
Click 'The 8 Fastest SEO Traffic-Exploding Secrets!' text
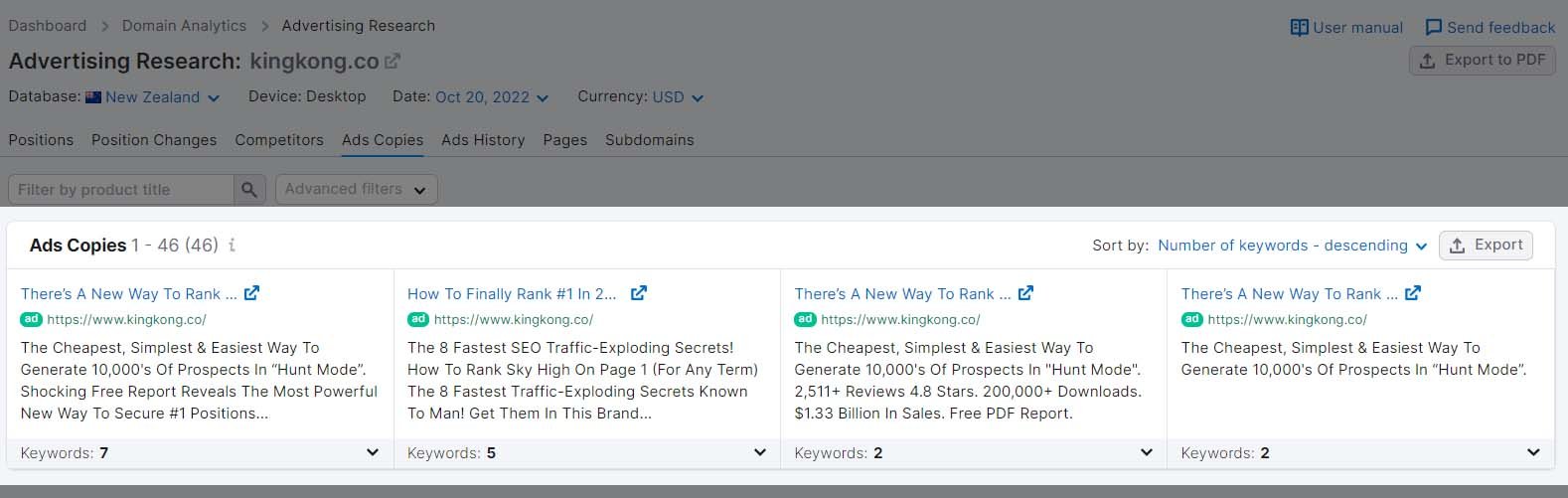[570, 348]
